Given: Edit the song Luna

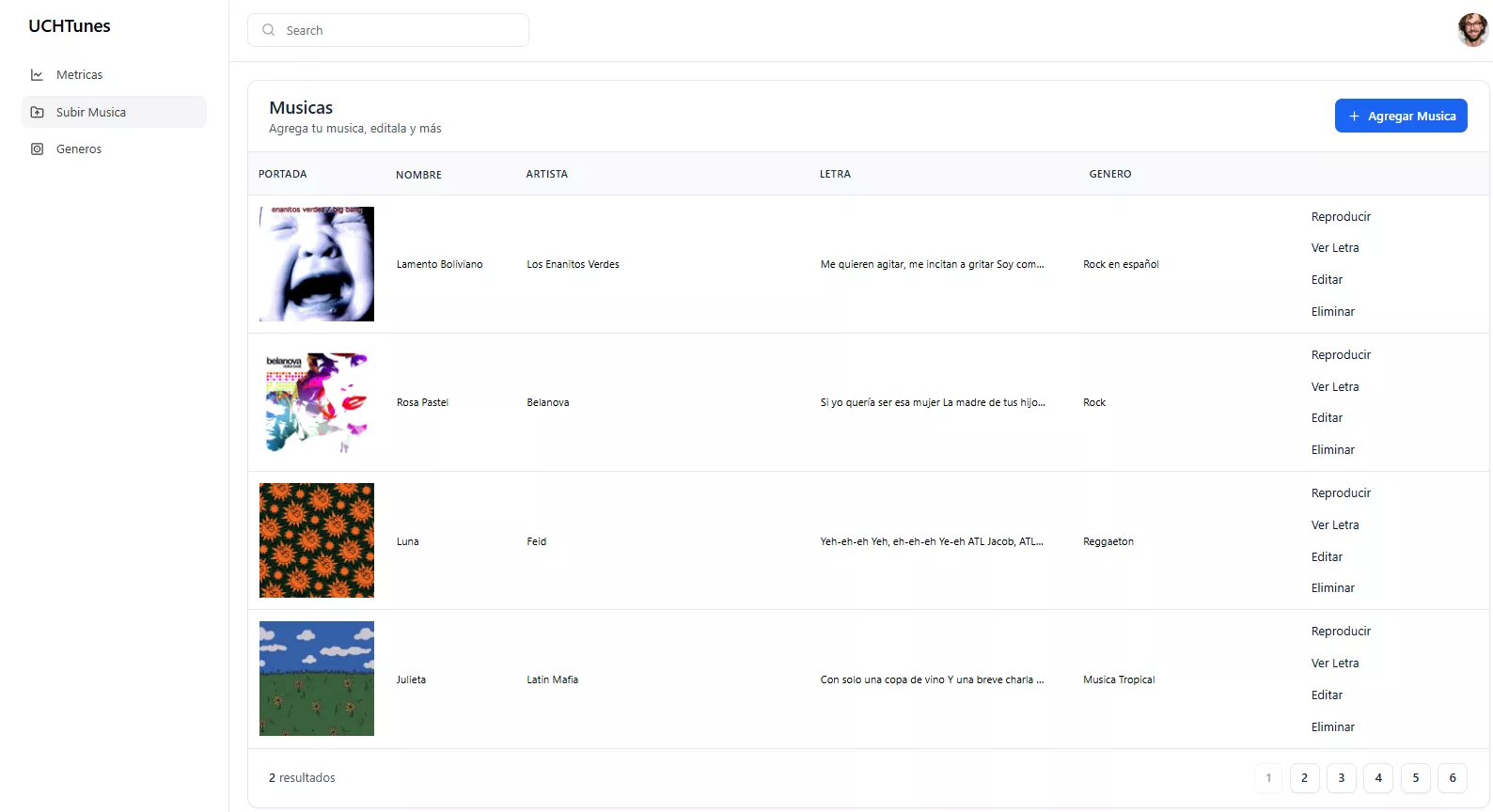Looking at the screenshot, I should (x=1327, y=557).
